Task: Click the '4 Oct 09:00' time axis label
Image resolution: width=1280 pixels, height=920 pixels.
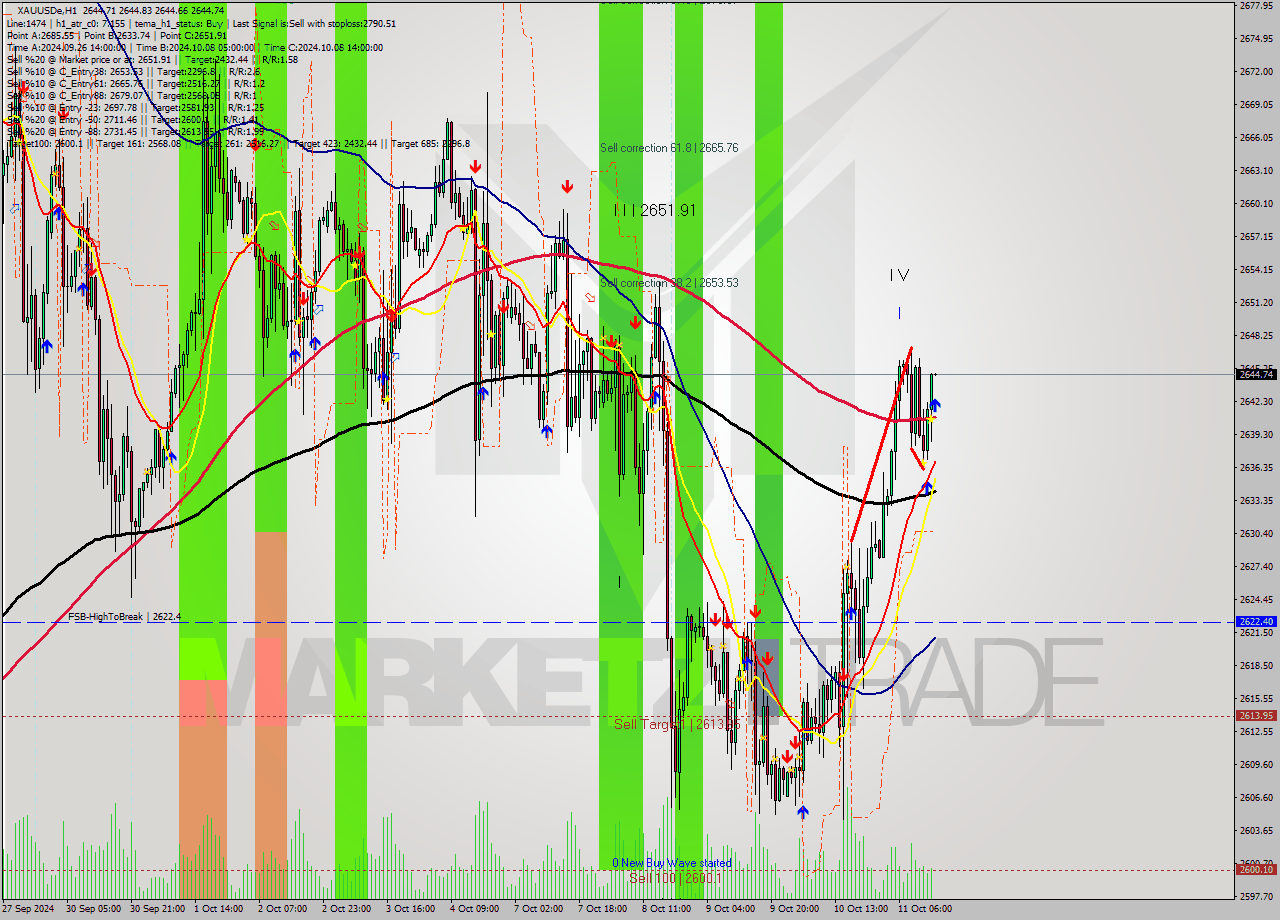Action: pyautogui.click(x=475, y=909)
